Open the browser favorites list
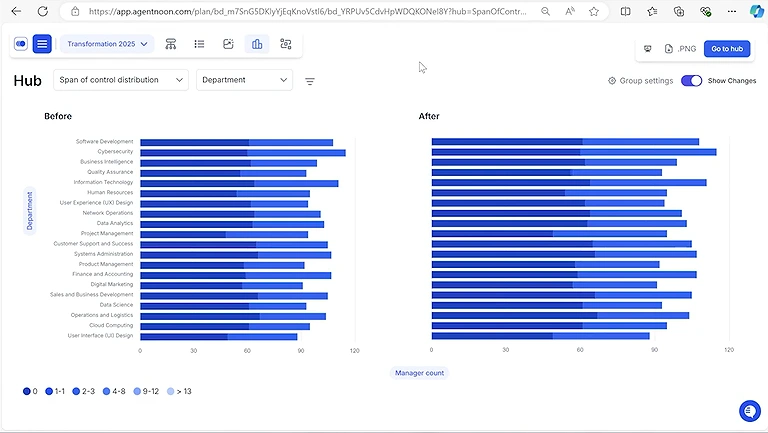This screenshot has width=768, height=433. 652,11
